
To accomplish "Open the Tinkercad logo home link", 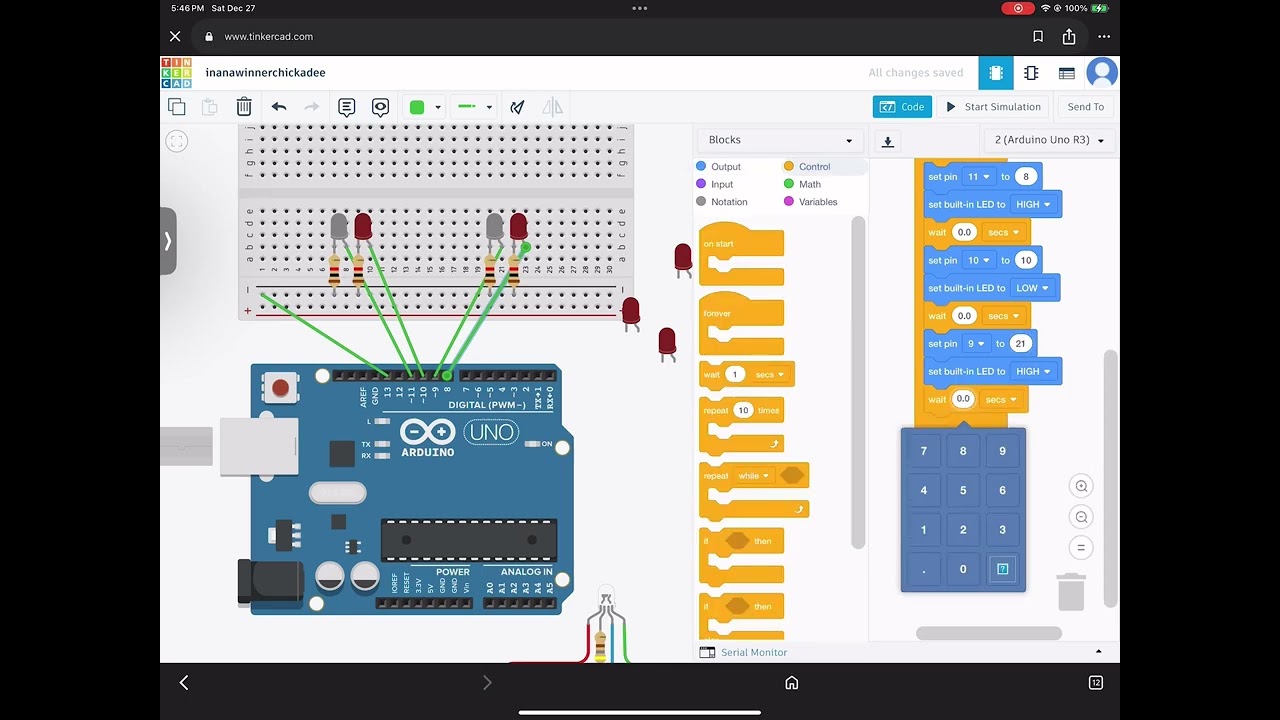I will click(176, 73).
